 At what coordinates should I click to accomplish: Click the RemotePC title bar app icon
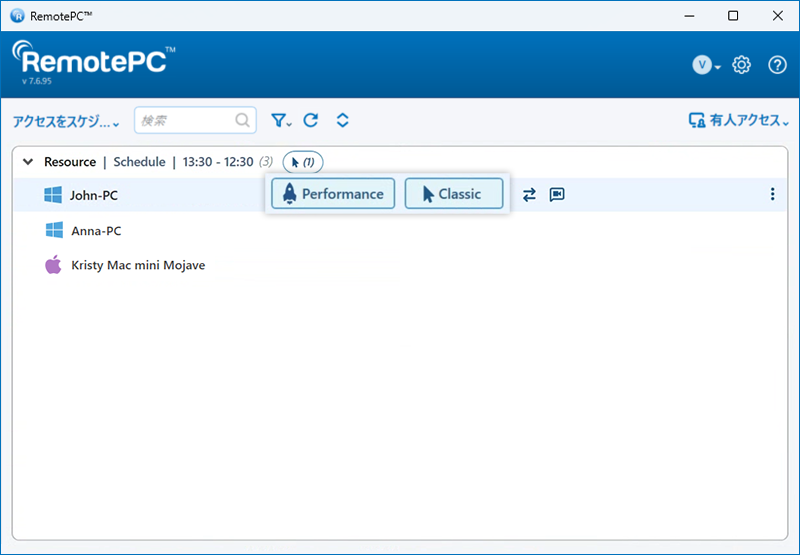tap(17, 16)
